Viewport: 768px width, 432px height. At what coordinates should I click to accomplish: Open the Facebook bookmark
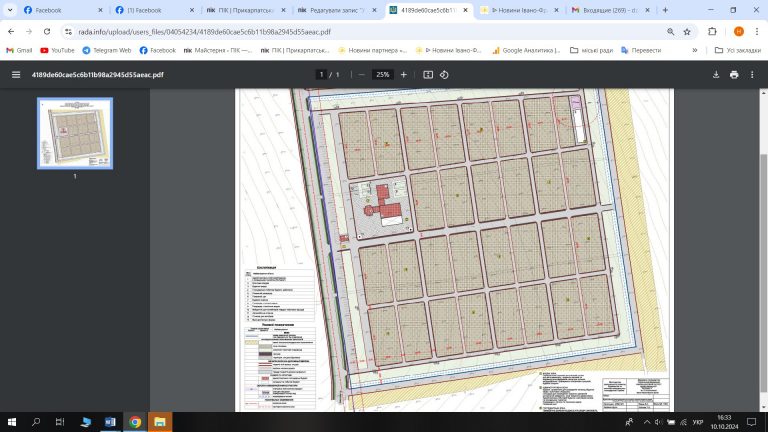pos(158,50)
